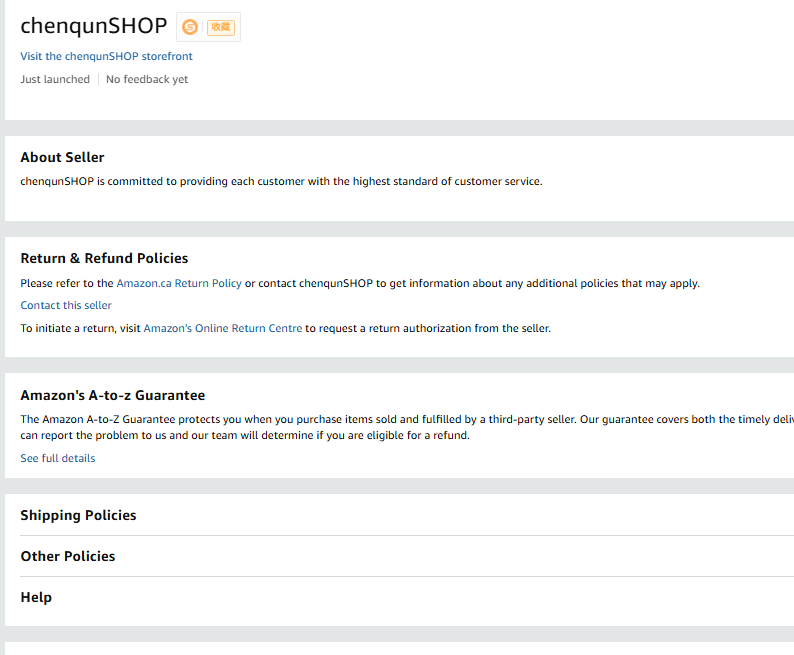Click the chenqunSHOP seller name heading
This screenshot has width=794, height=655.
94,26
